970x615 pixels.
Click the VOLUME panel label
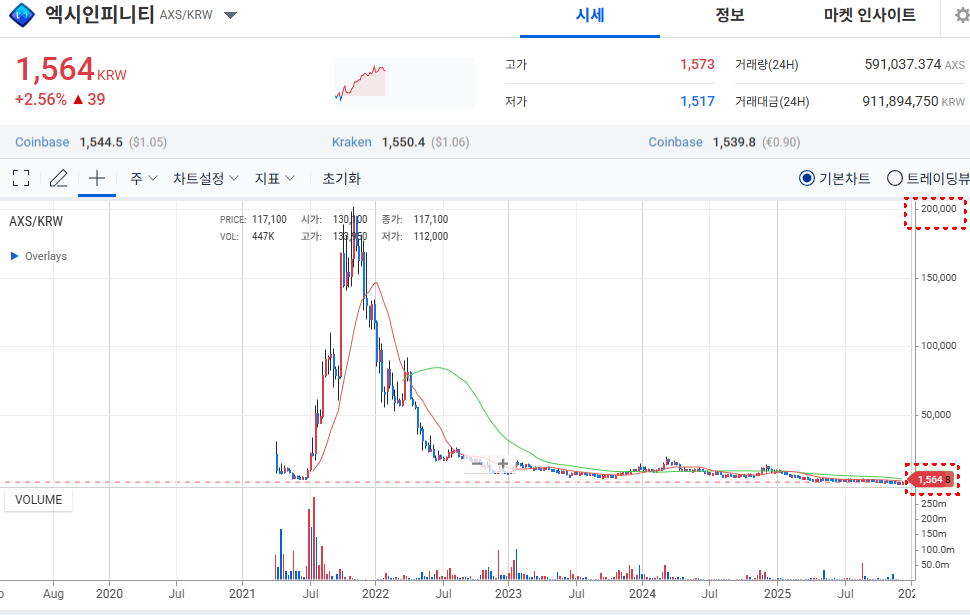(x=38, y=500)
